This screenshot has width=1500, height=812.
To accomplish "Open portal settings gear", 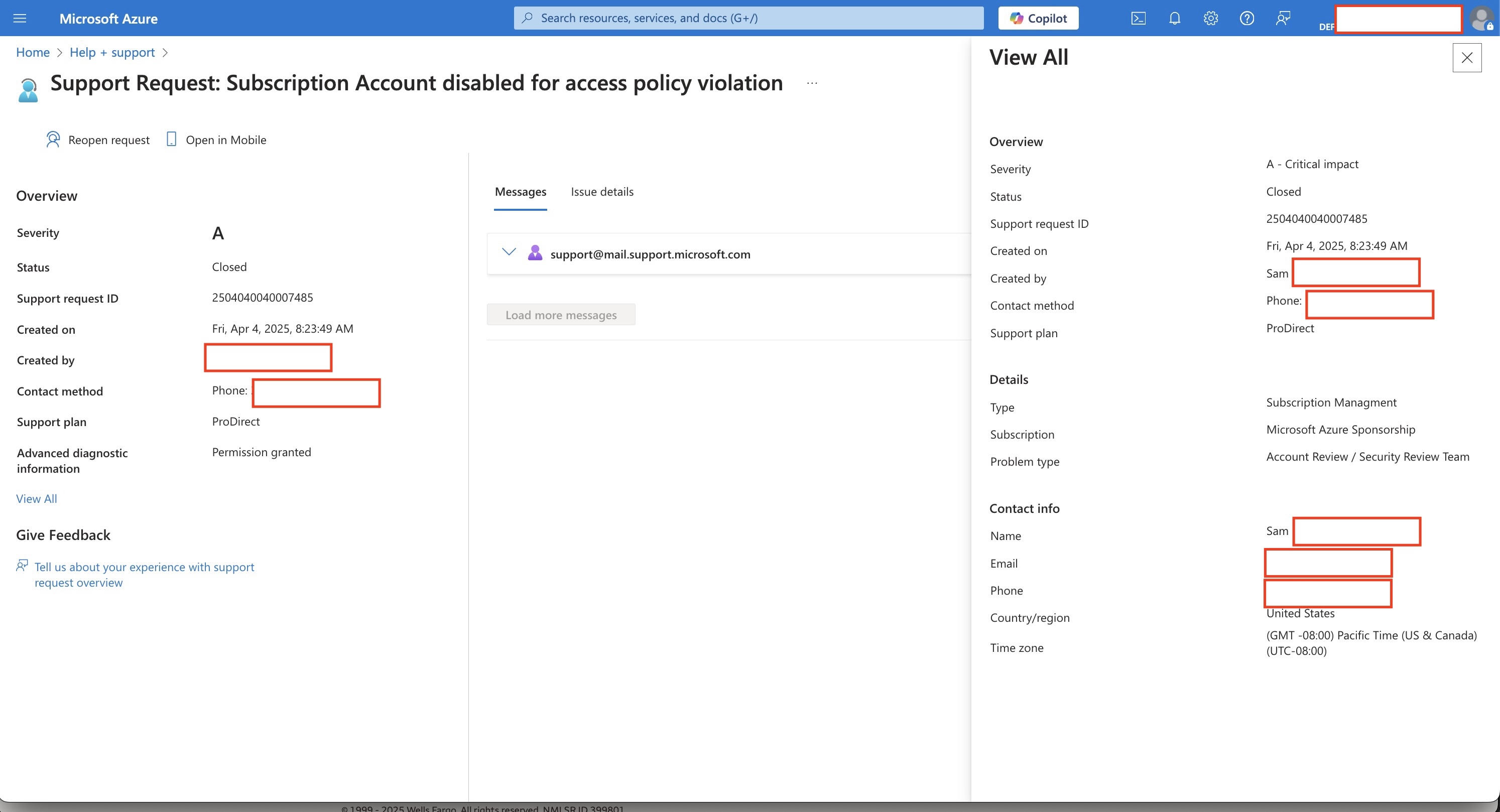I will tap(1211, 18).
